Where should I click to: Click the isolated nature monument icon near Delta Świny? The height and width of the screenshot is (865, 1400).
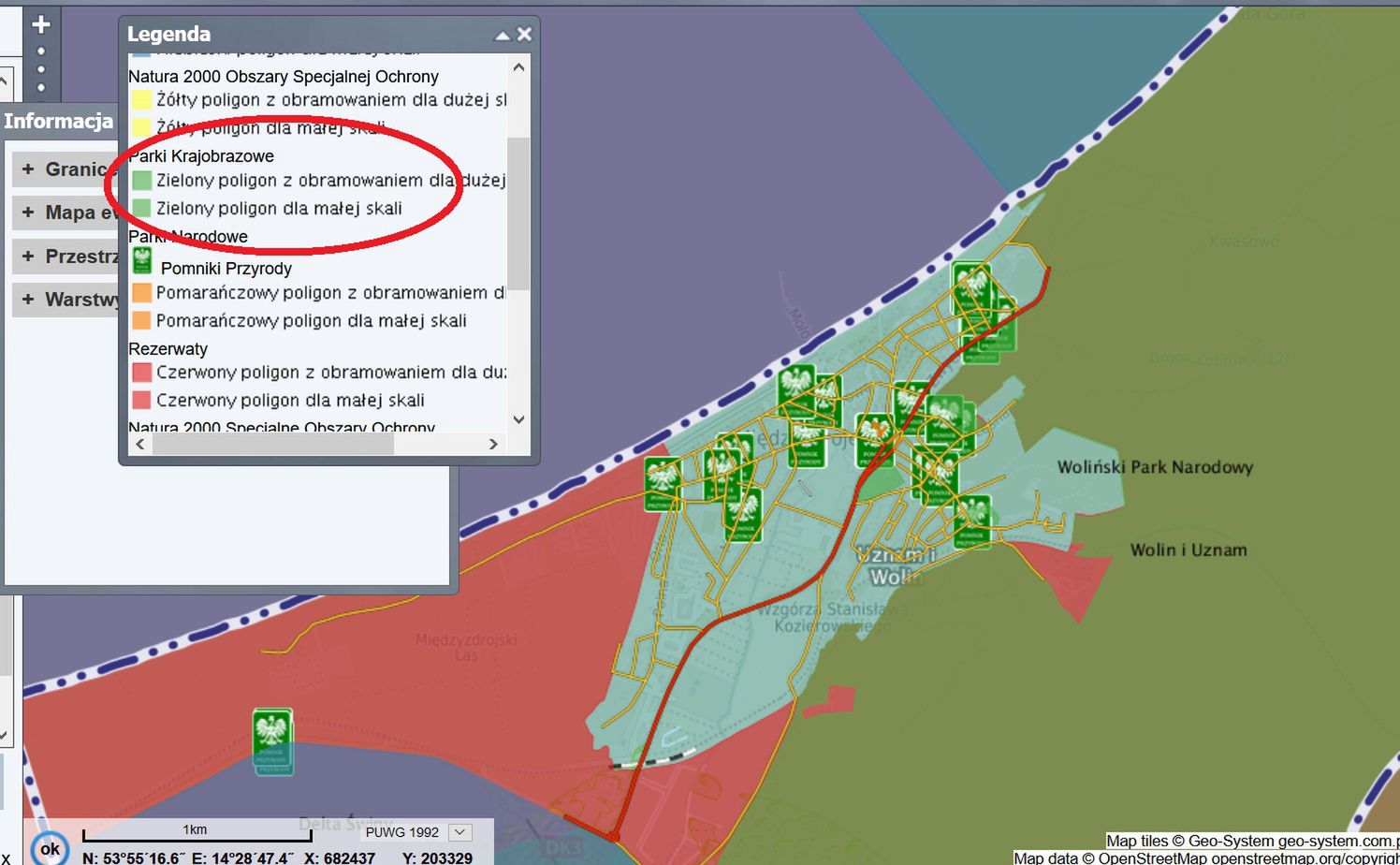click(272, 740)
